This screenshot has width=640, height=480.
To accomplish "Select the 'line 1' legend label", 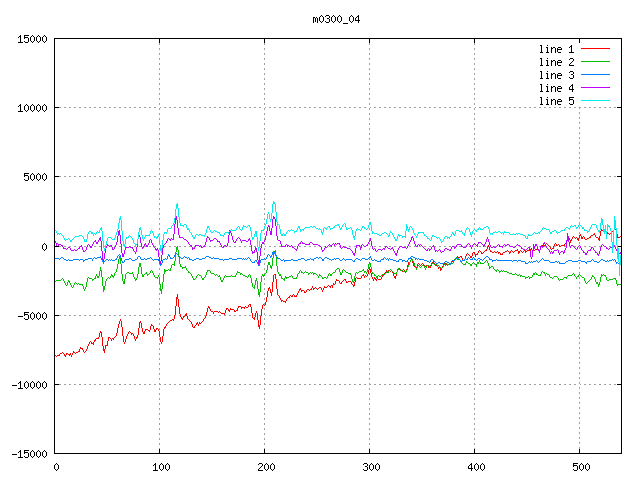I will coord(556,49).
